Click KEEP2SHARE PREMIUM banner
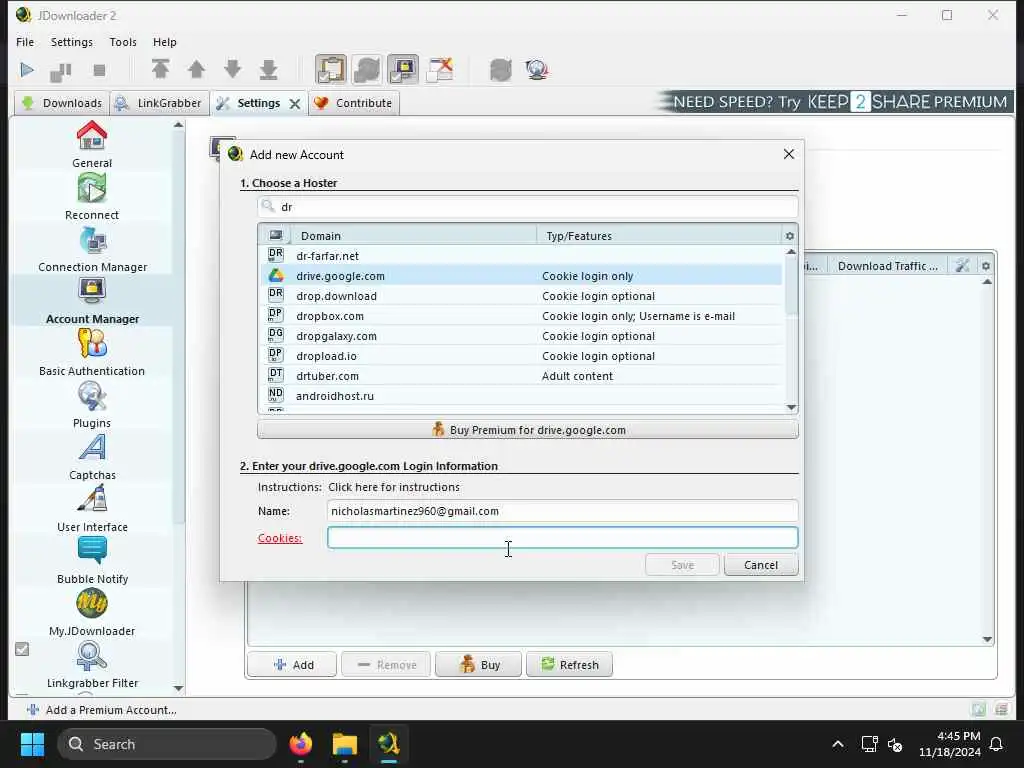The width and height of the screenshot is (1024, 768). point(834,102)
